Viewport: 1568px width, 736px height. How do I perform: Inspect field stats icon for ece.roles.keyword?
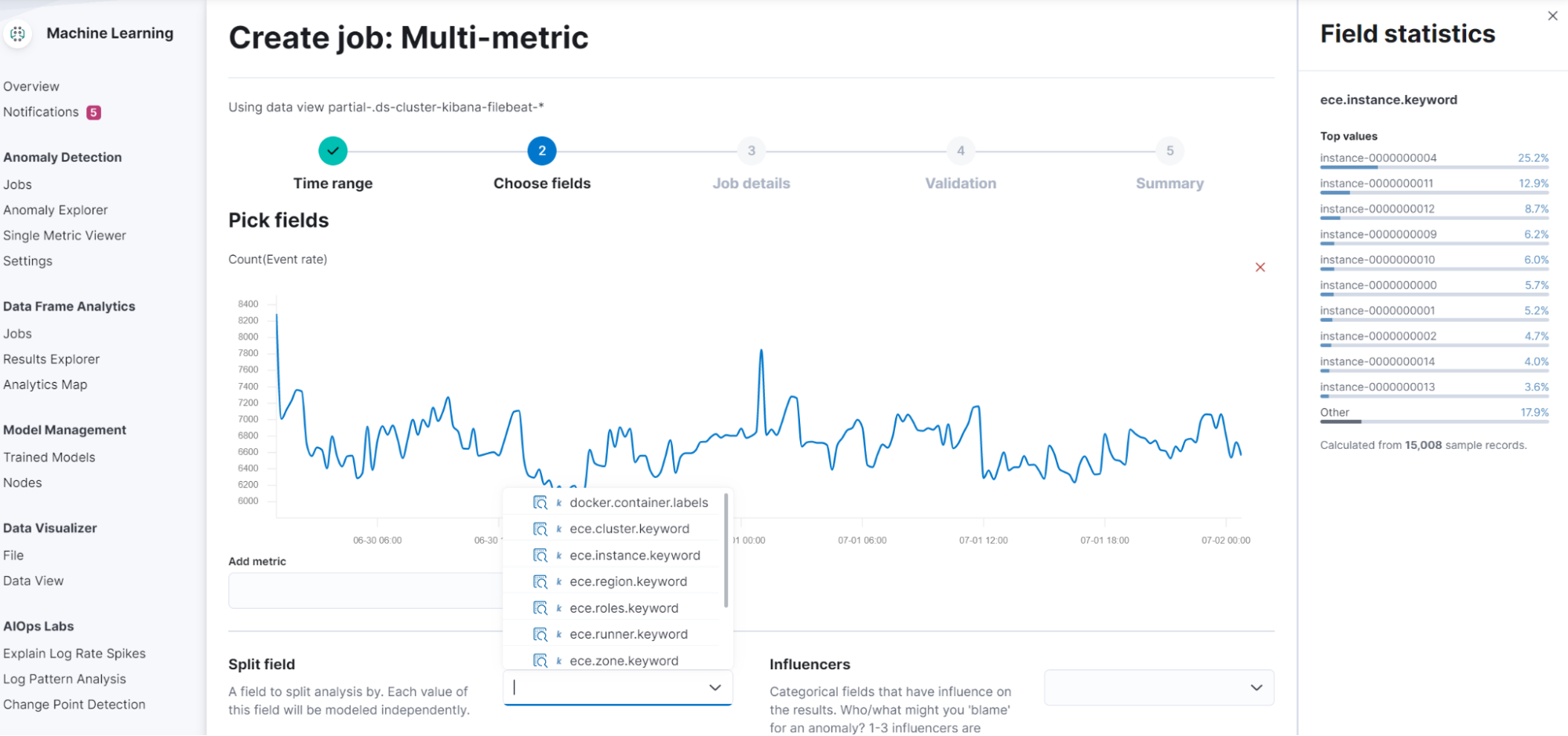(540, 608)
